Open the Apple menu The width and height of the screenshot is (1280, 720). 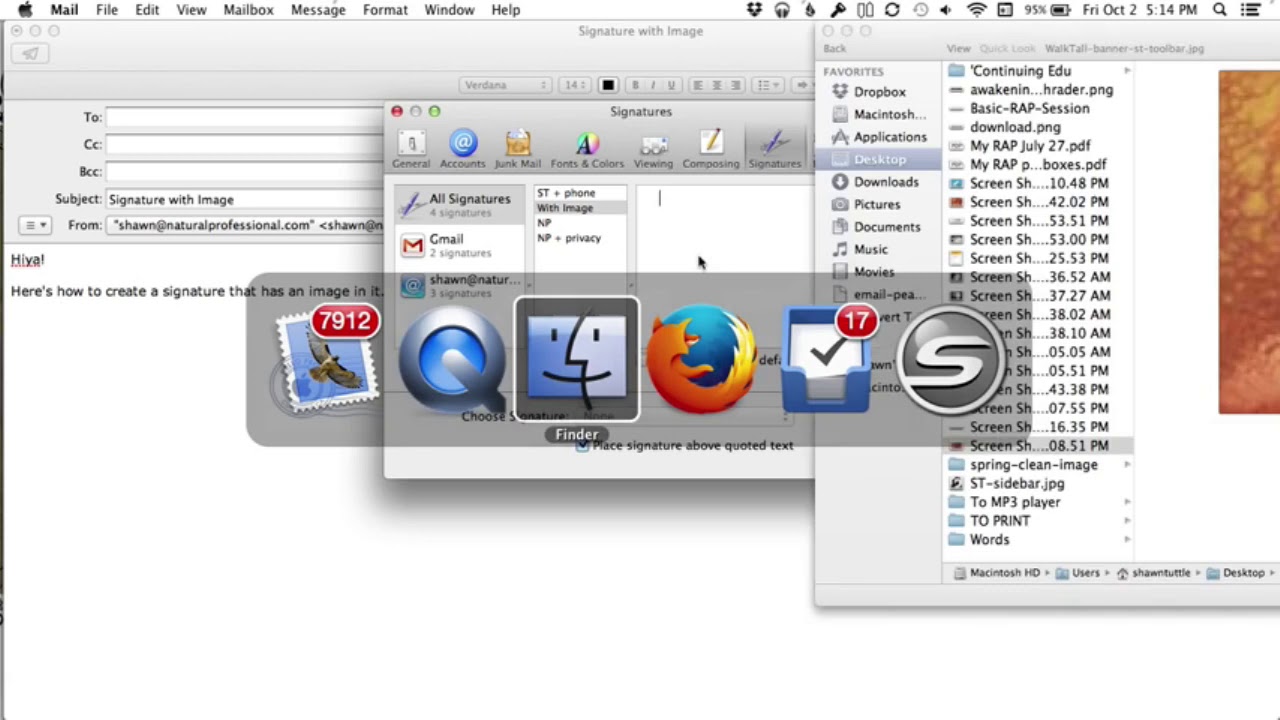tap(24, 10)
